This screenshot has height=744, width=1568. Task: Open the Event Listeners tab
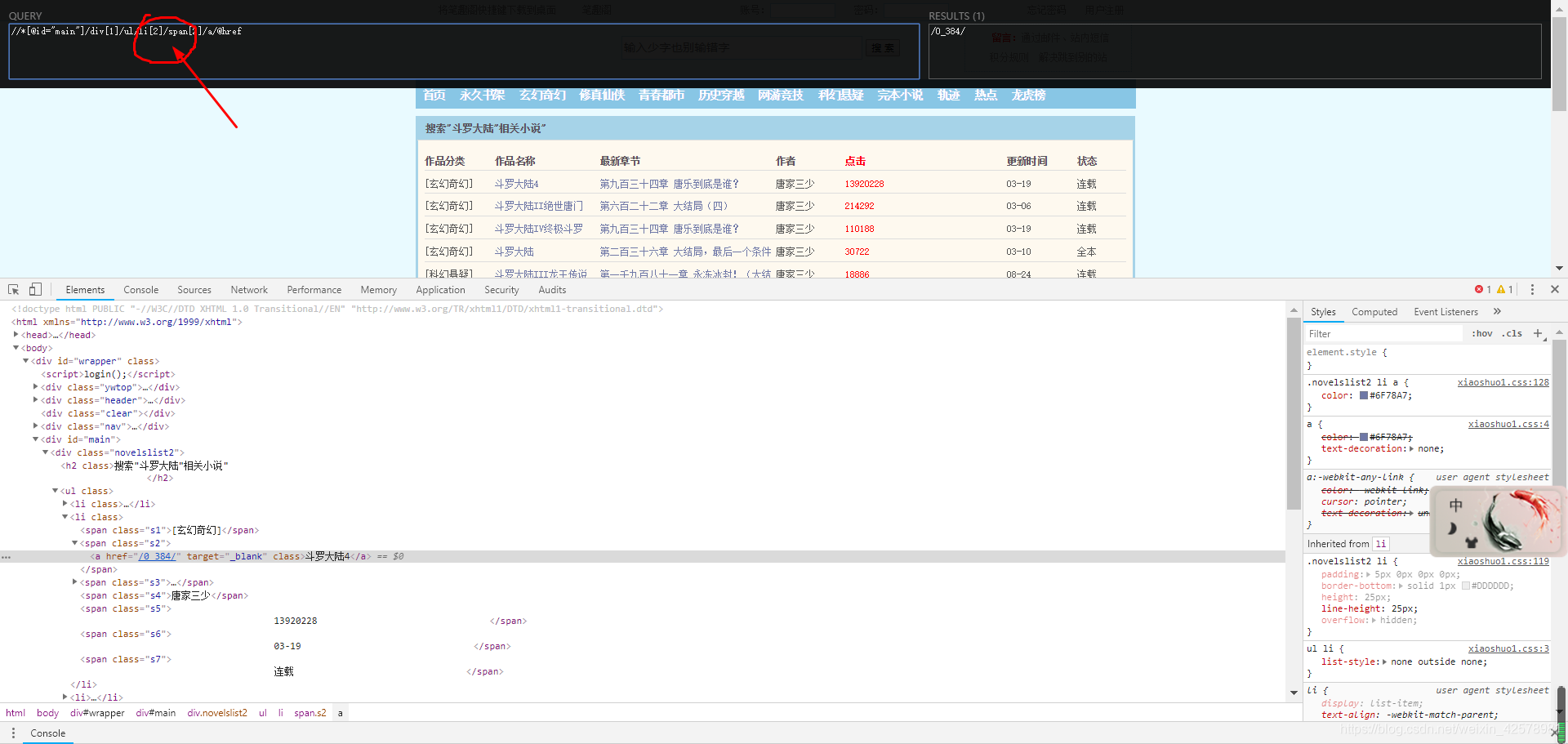1446,312
